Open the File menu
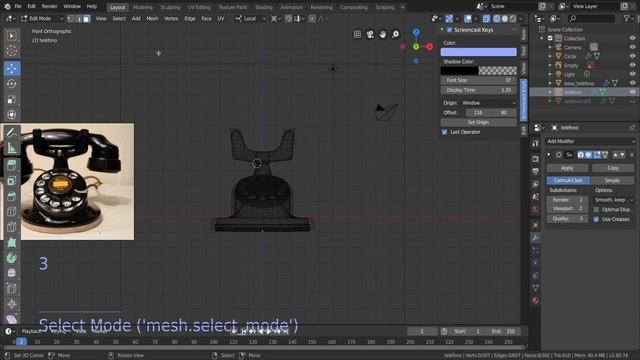The height and width of the screenshot is (360, 640). [x=18, y=7]
